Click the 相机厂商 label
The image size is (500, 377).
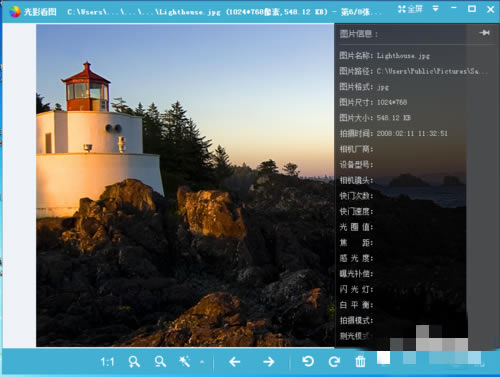click(x=356, y=149)
